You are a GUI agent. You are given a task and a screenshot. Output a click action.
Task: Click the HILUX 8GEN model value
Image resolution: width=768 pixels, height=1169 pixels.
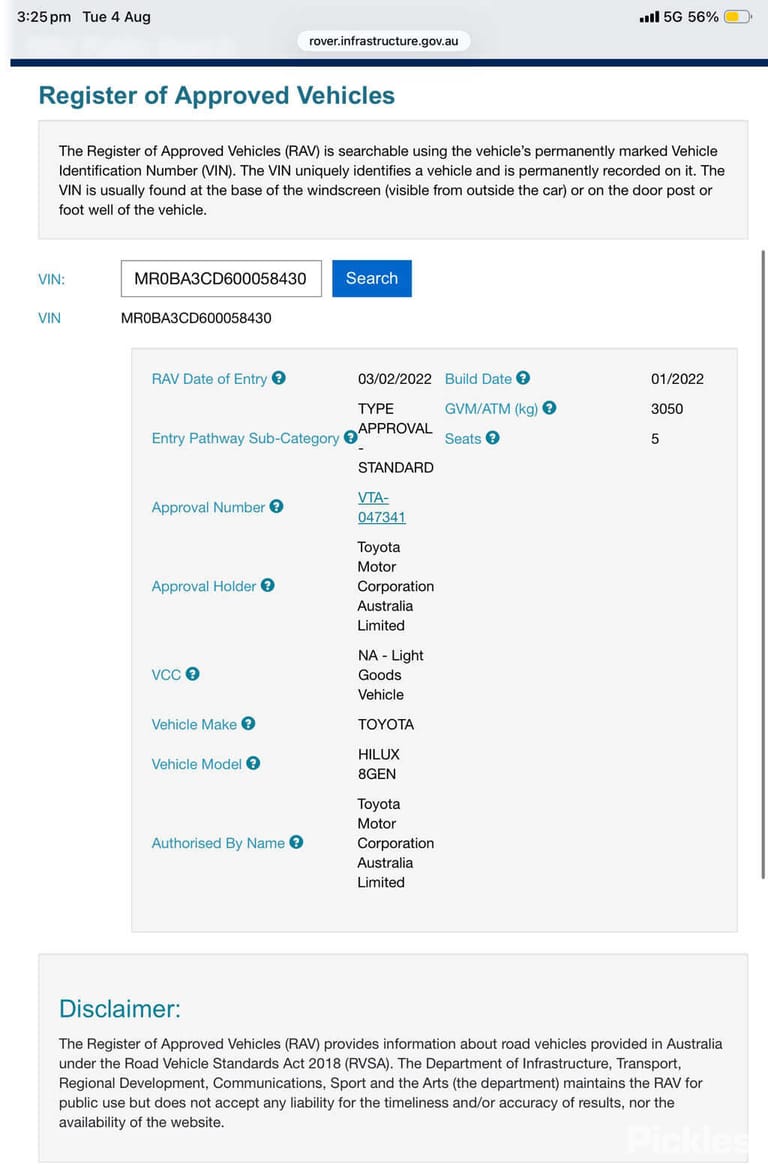(x=379, y=764)
